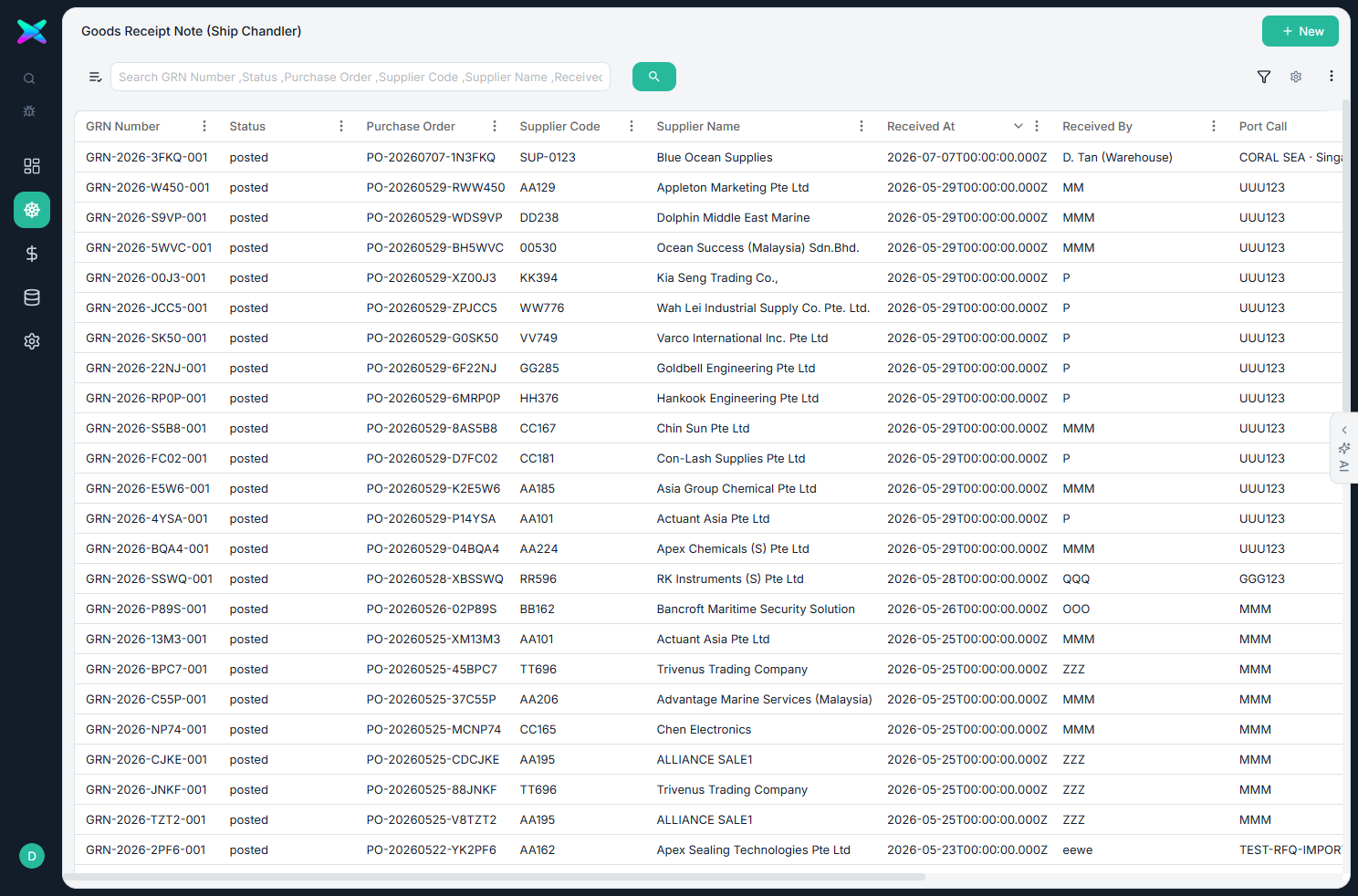
Task: Expand the AI side panel handle
Action: point(1344,447)
